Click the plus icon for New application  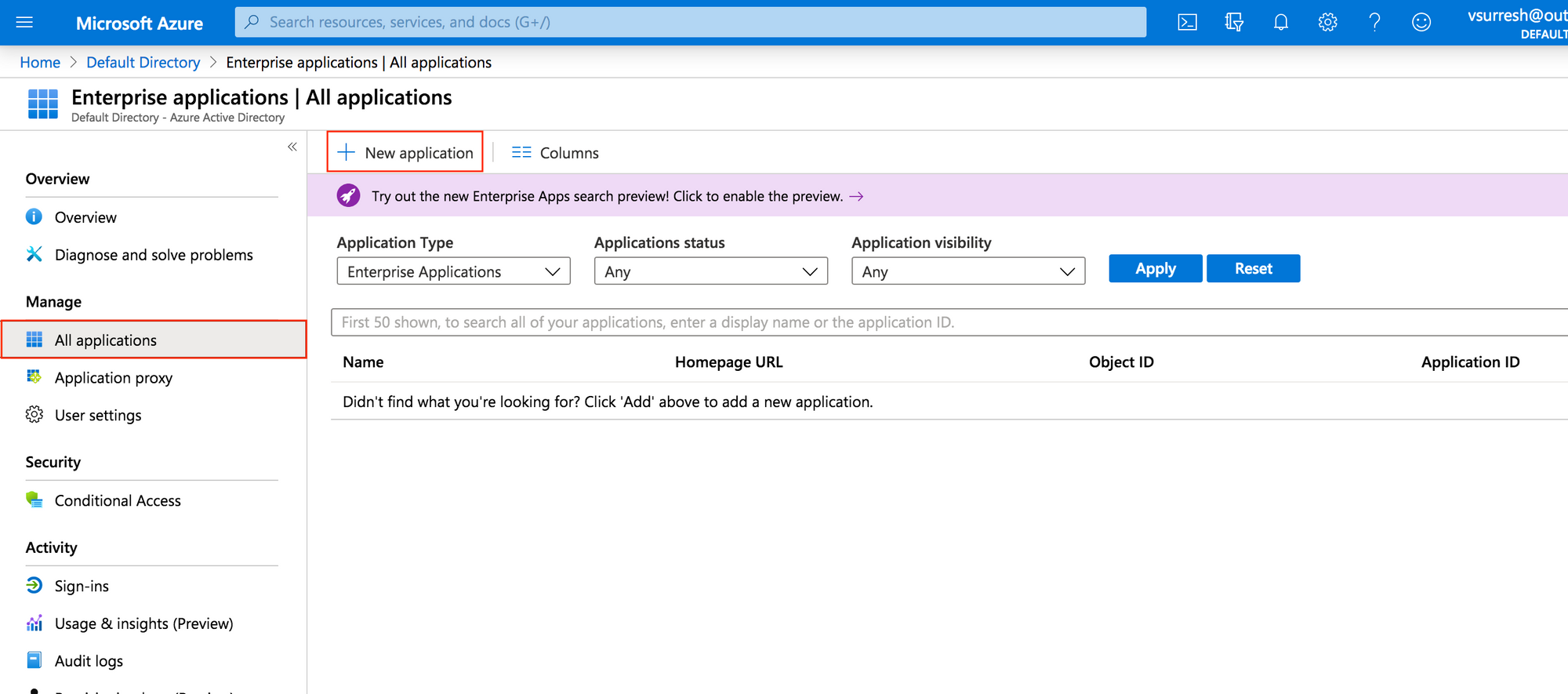(x=346, y=152)
